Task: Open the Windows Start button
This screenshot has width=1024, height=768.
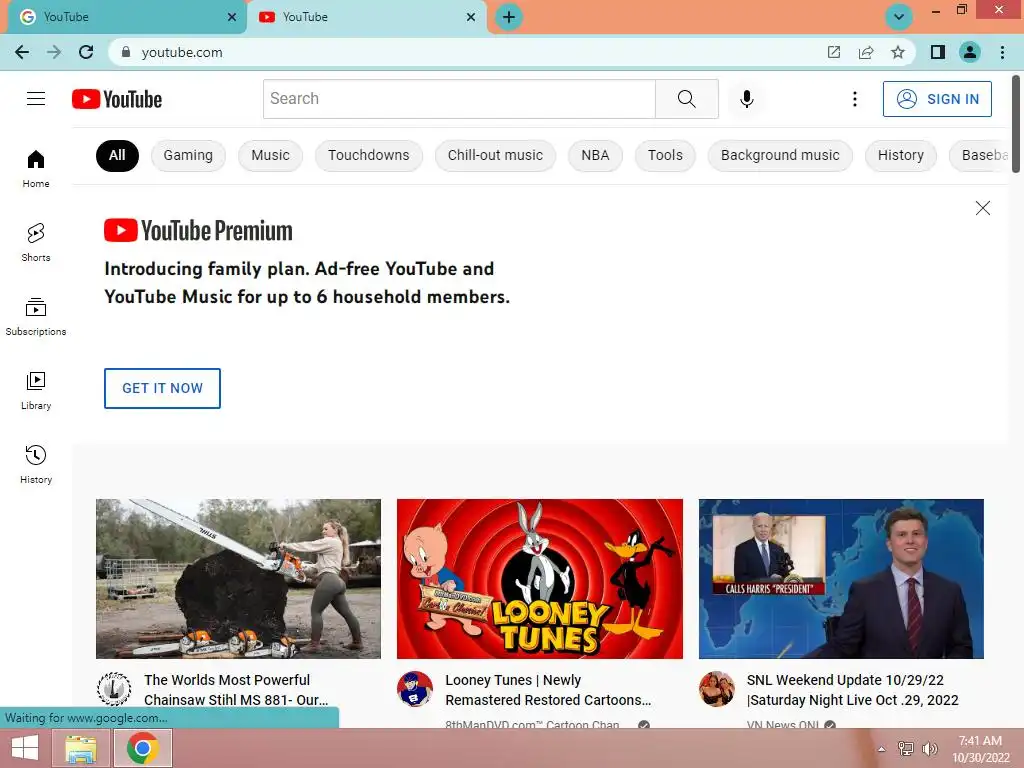Action: tap(24, 748)
